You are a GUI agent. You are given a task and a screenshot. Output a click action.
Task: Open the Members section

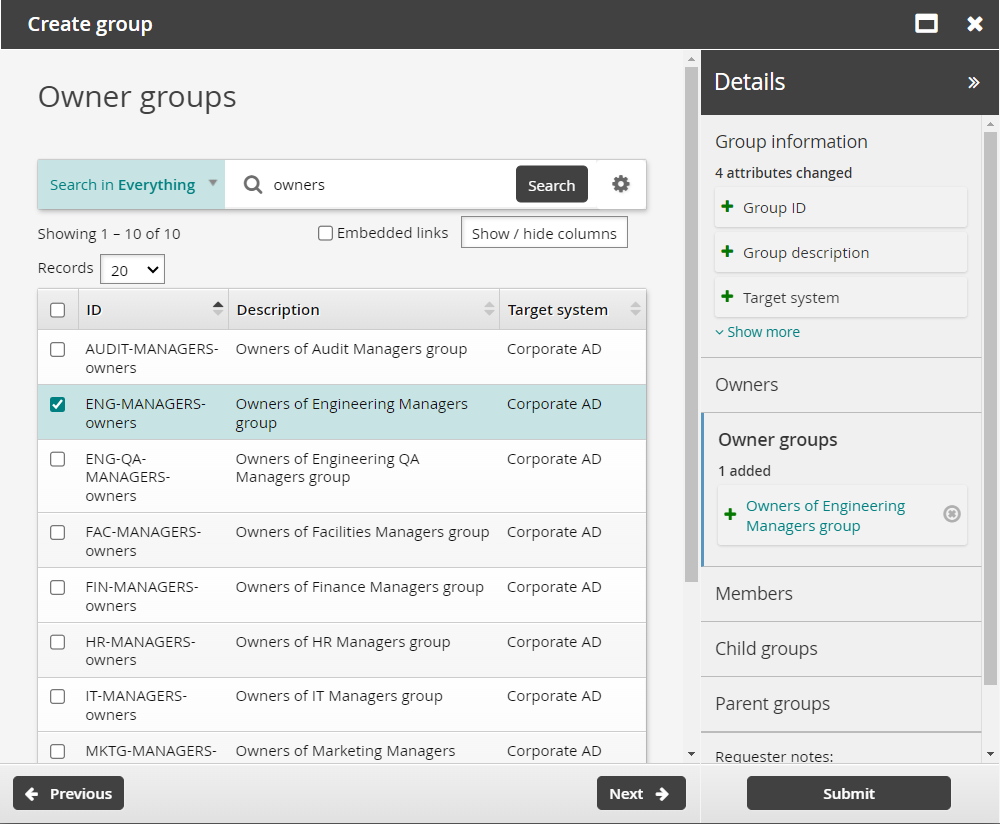753,593
